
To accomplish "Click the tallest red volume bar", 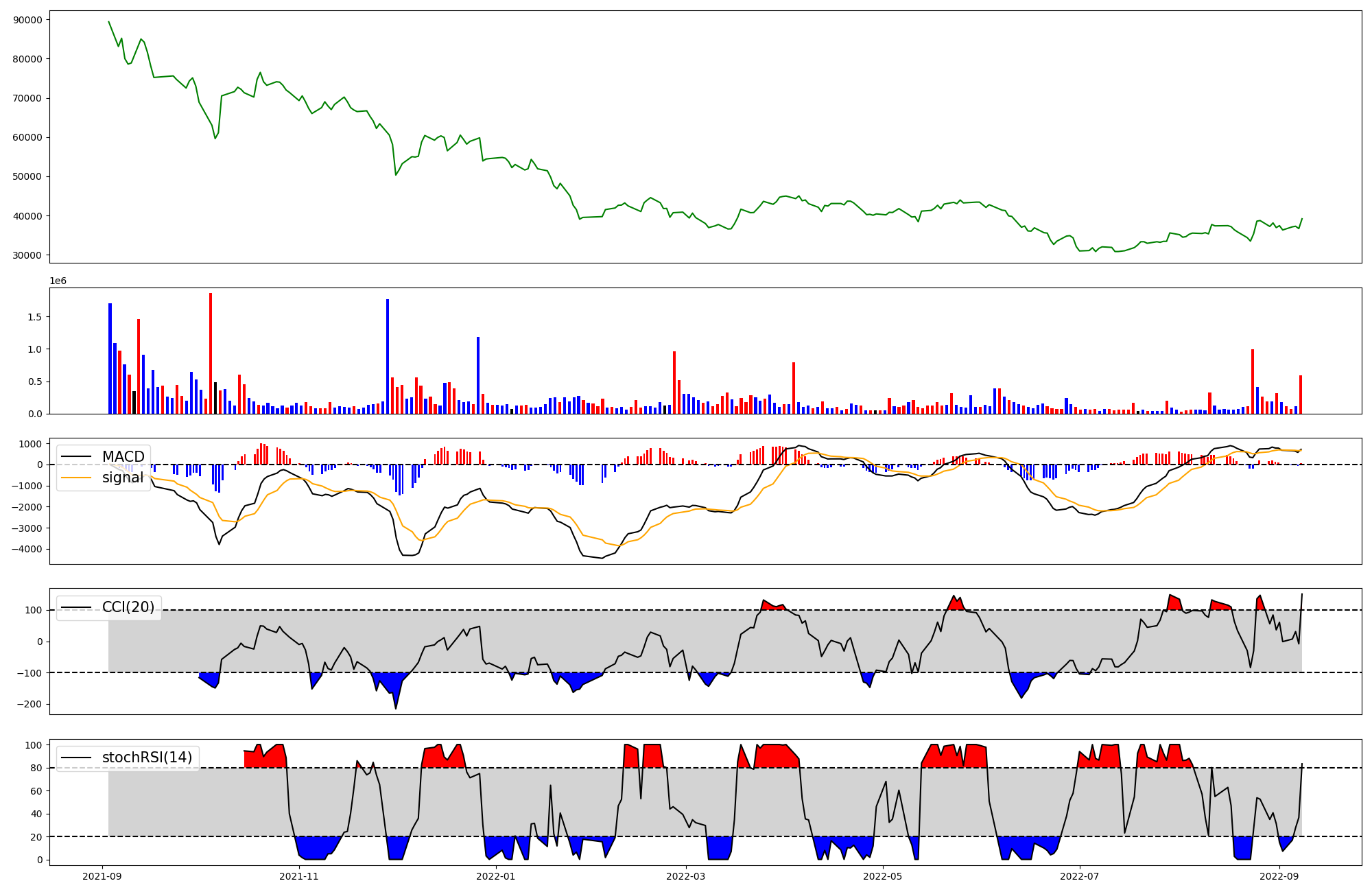I will point(211,353).
